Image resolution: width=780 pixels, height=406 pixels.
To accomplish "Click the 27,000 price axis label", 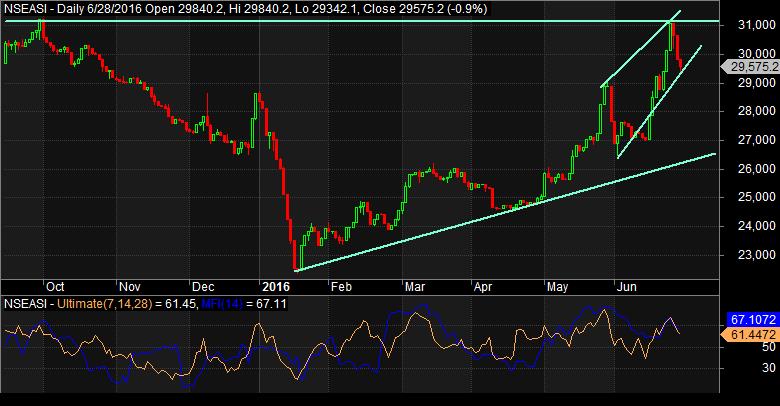I will [757, 140].
